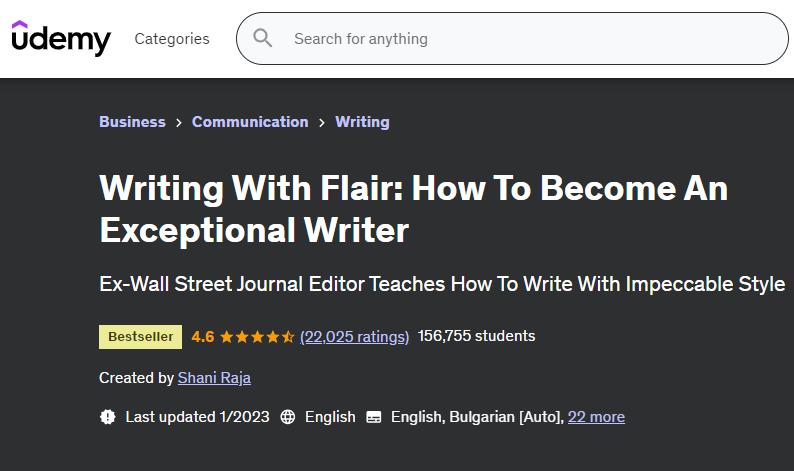Click the chevron after Communication breadcrumb
Image resolution: width=794 pixels, height=471 pixels.
pos(322,122)
